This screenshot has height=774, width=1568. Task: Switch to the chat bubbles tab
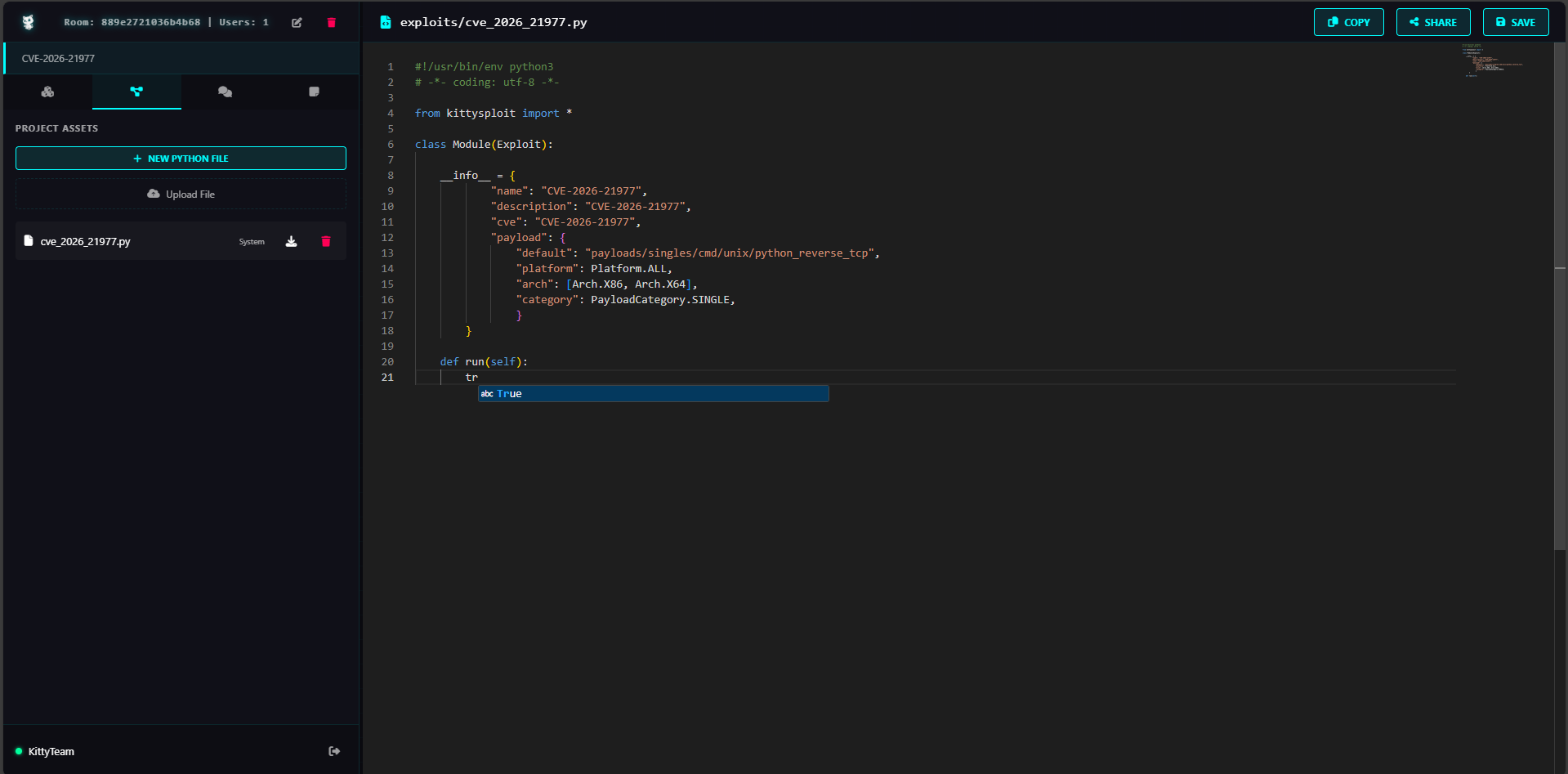(x=225, y=92)
